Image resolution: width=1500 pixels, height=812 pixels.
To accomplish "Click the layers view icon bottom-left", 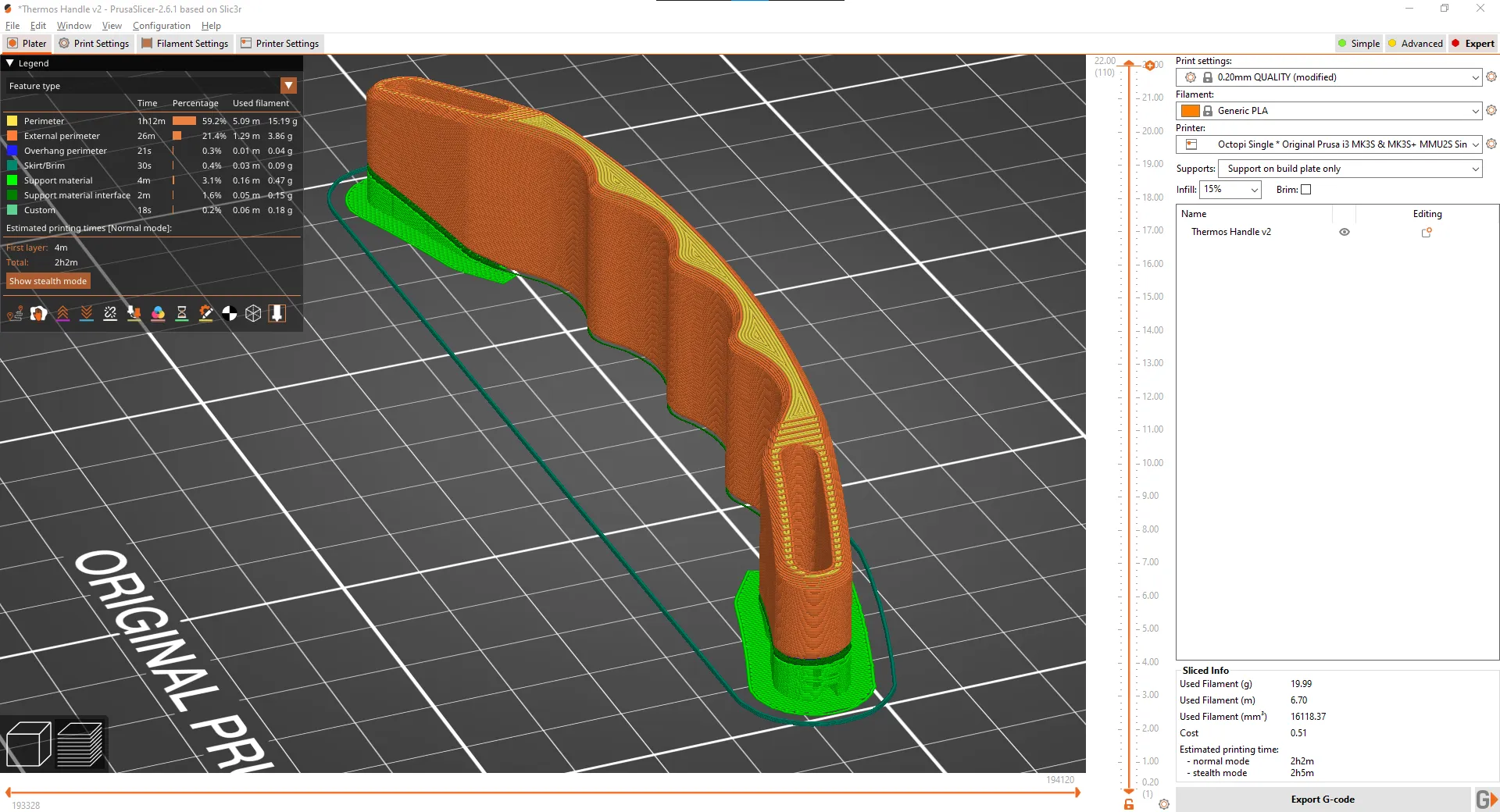I will tap(80, 743).
